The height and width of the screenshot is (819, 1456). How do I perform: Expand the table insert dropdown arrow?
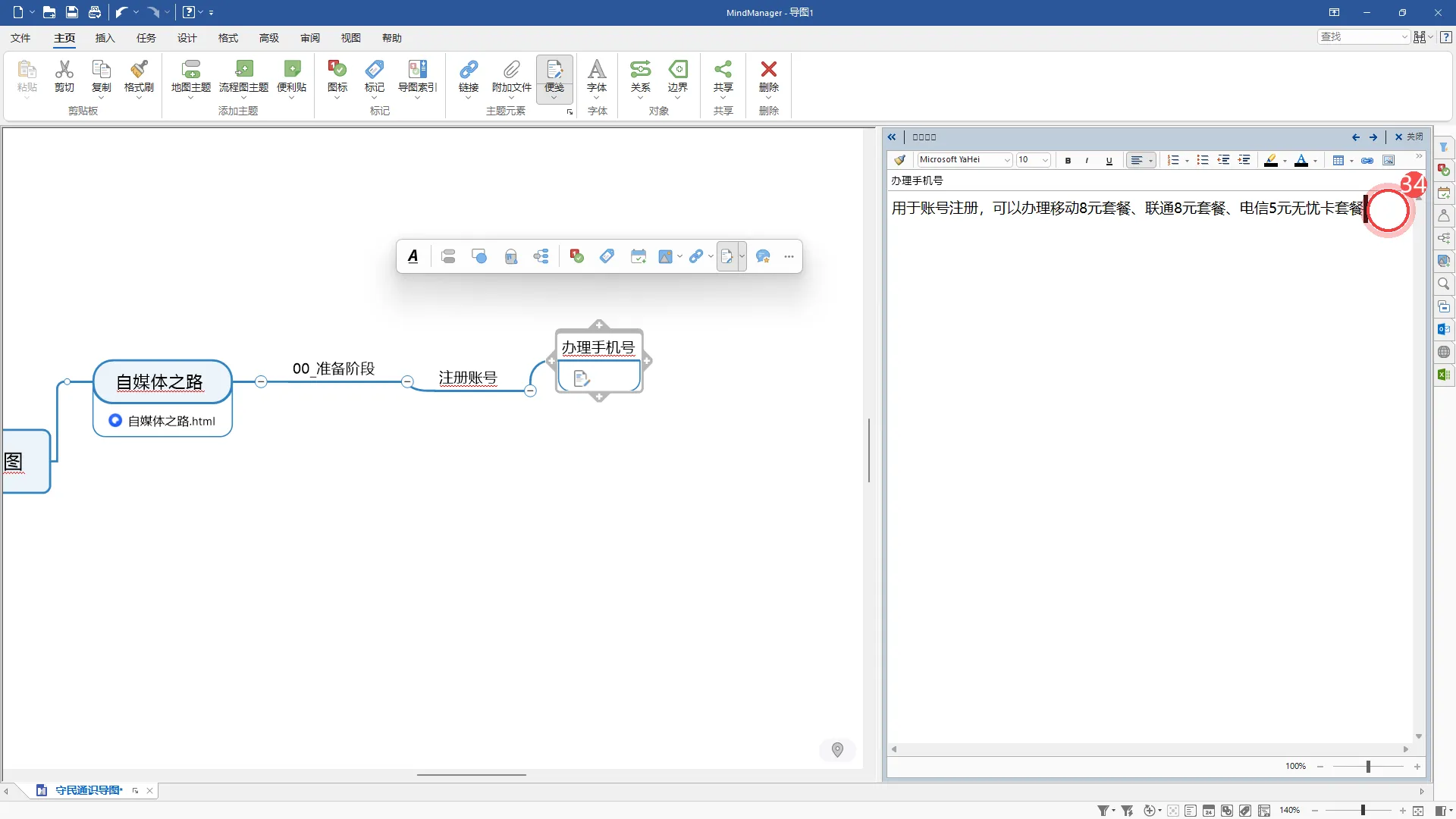click(x=1351, y=161)
